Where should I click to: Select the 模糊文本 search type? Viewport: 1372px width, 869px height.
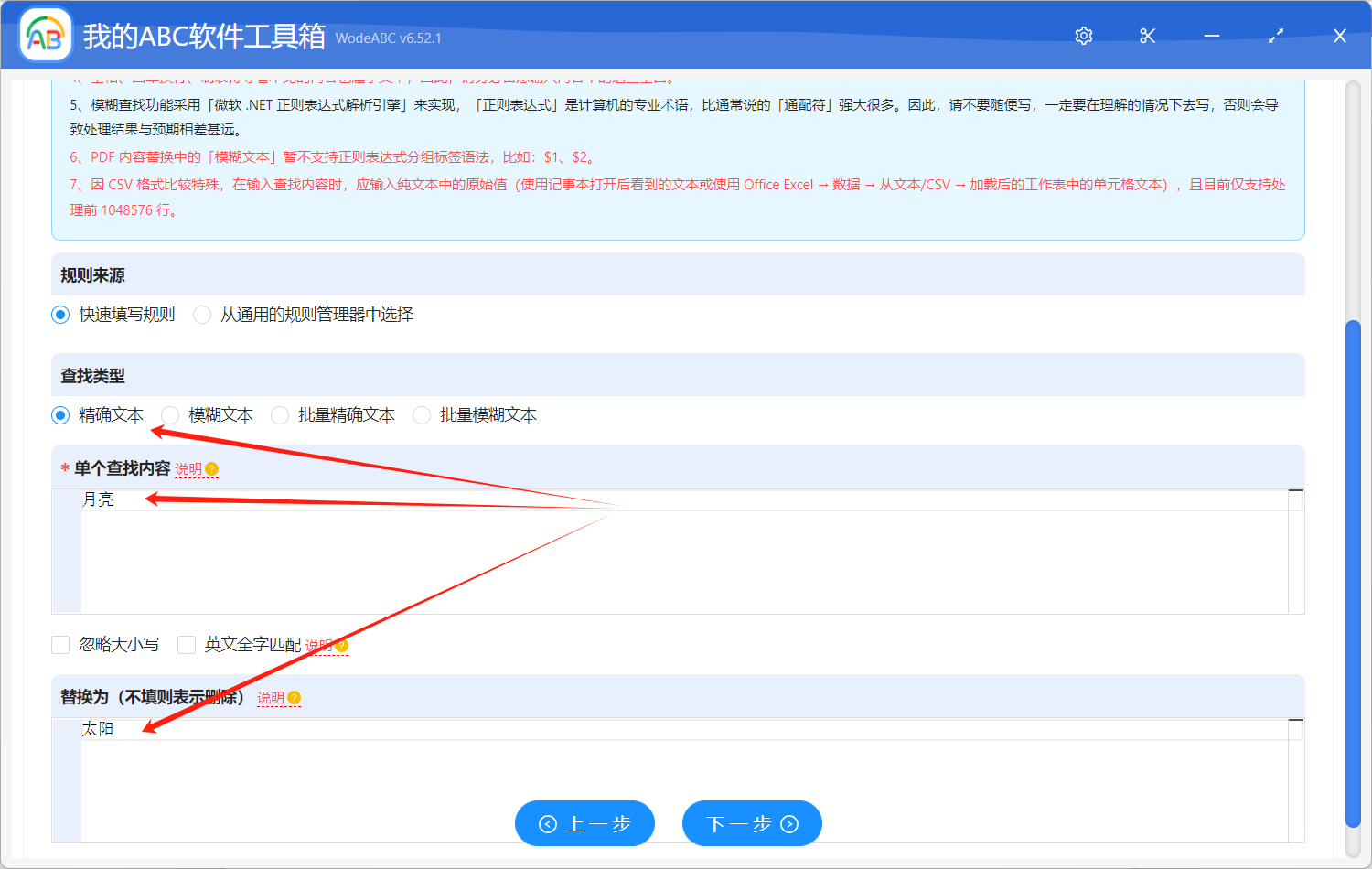171,415
